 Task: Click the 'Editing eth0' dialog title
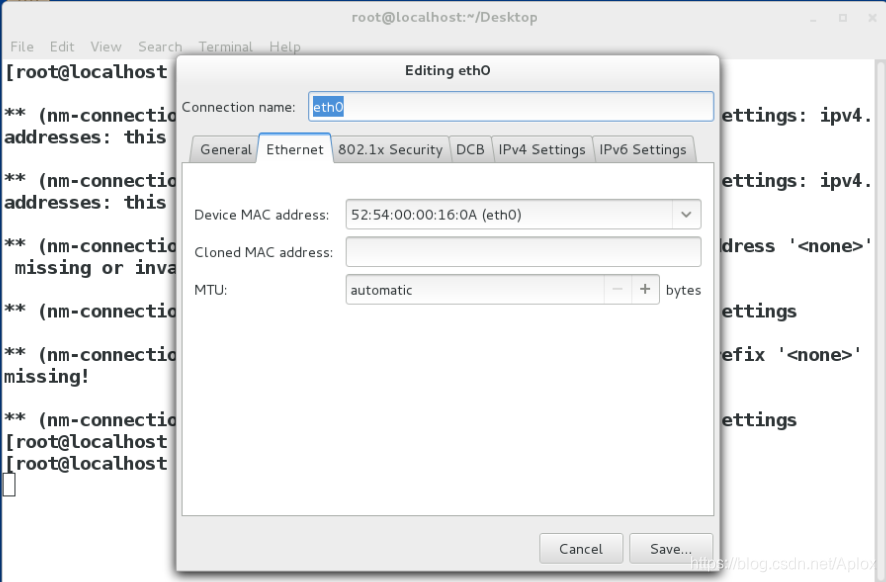[x=448, y=71]
